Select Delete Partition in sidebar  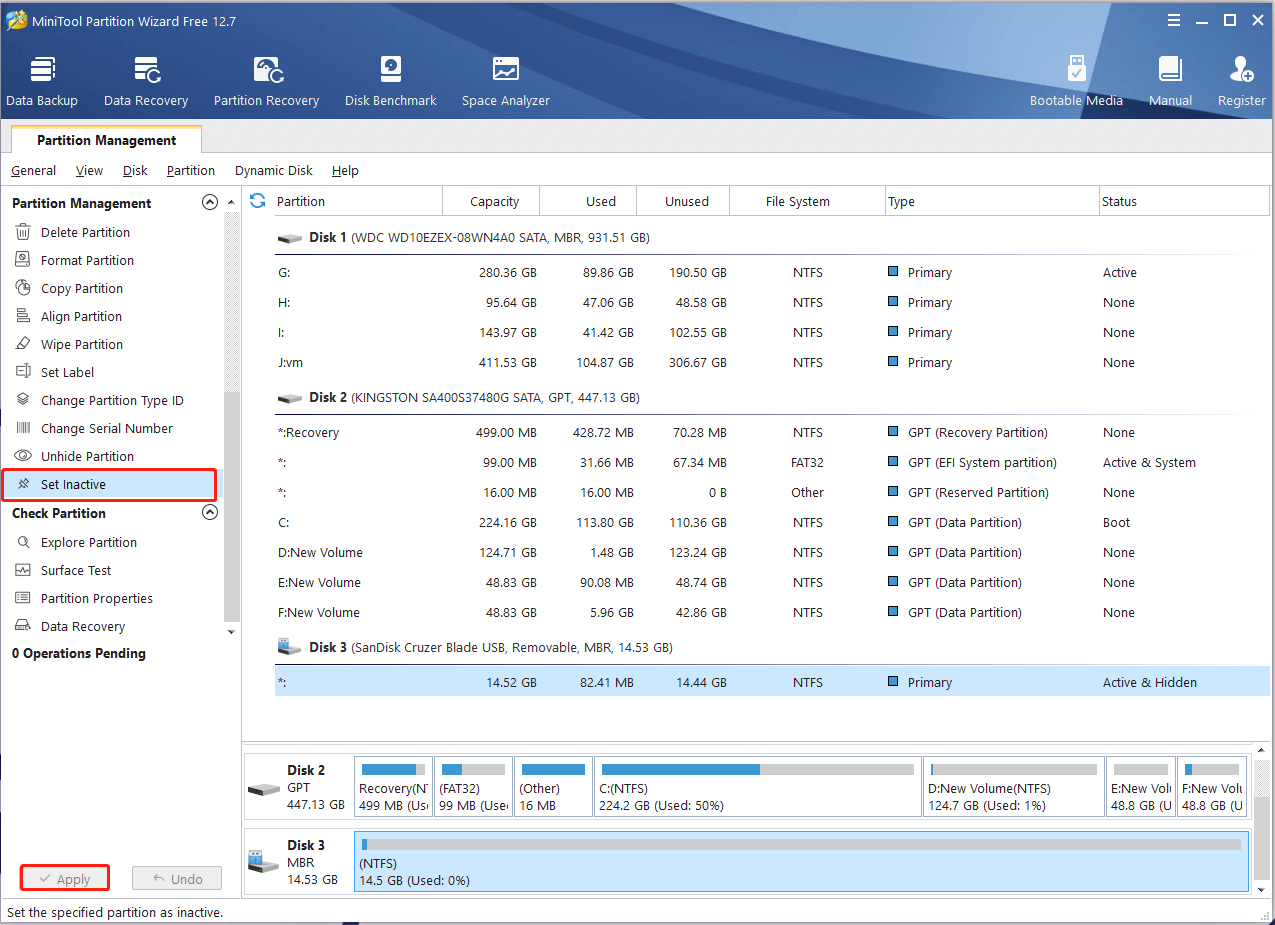pyautogui.click(x=85, y=232)
